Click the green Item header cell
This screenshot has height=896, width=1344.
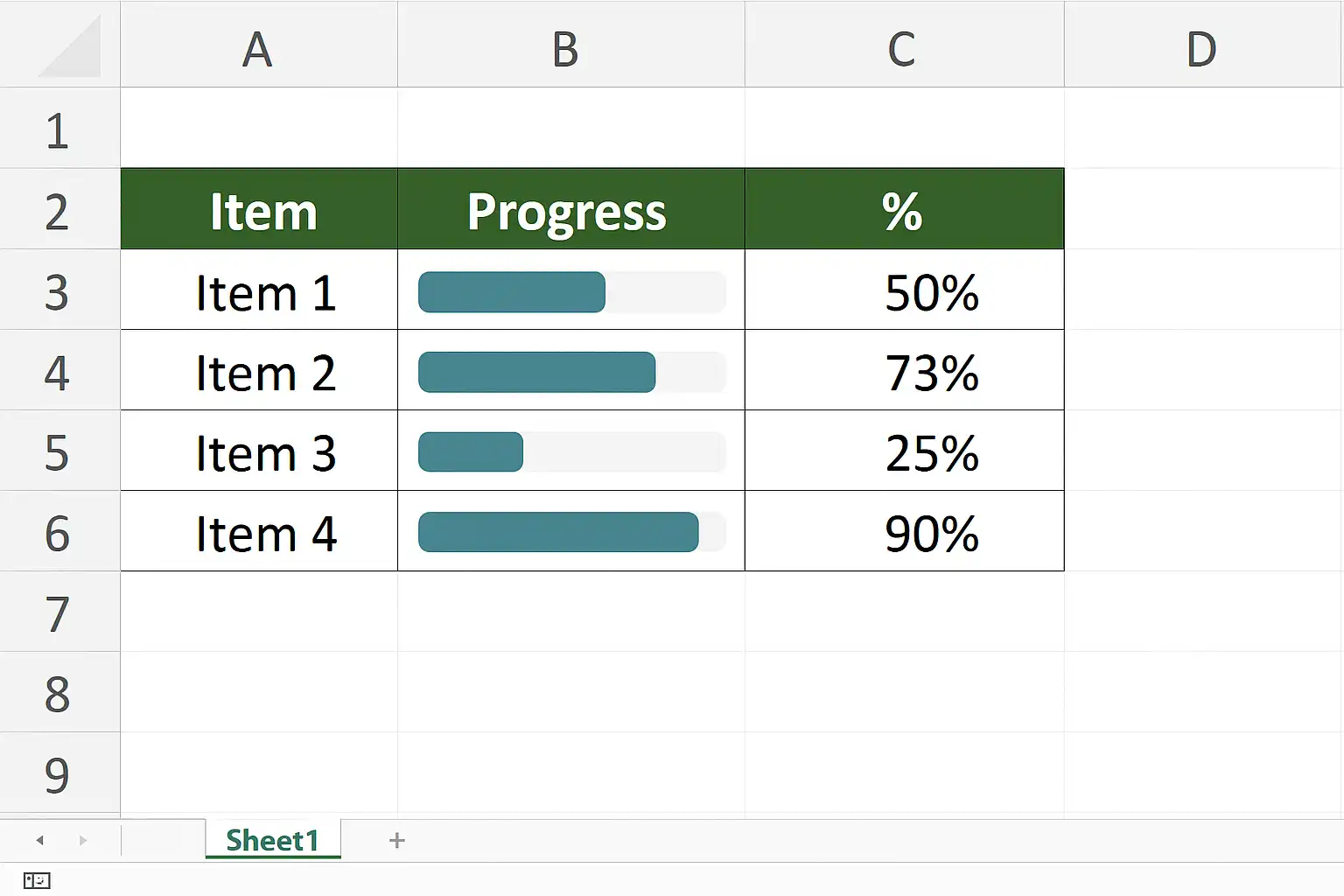click(259, 210)
